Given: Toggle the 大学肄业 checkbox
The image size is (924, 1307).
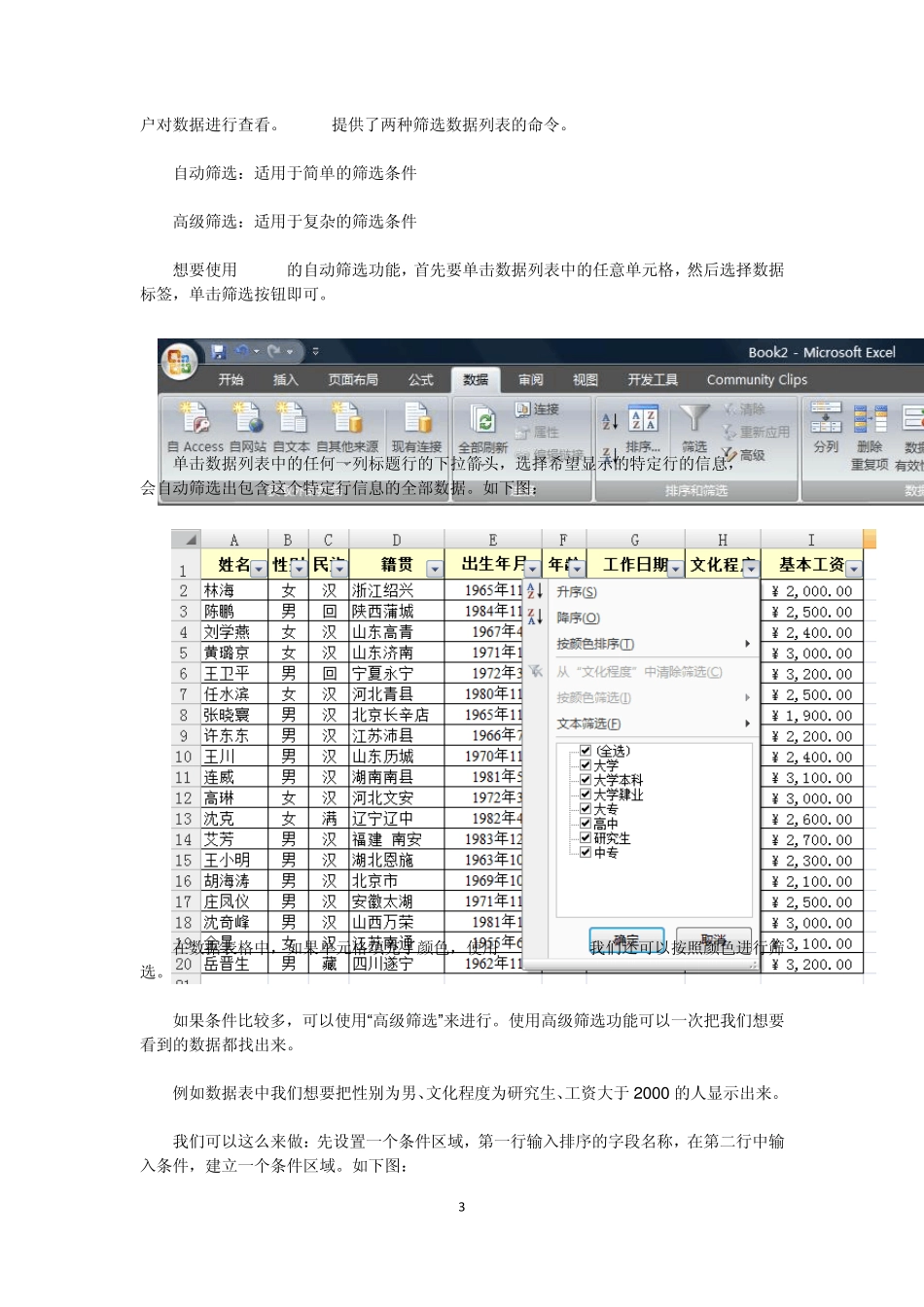Looking at the screenshot, I should point(586,794).
